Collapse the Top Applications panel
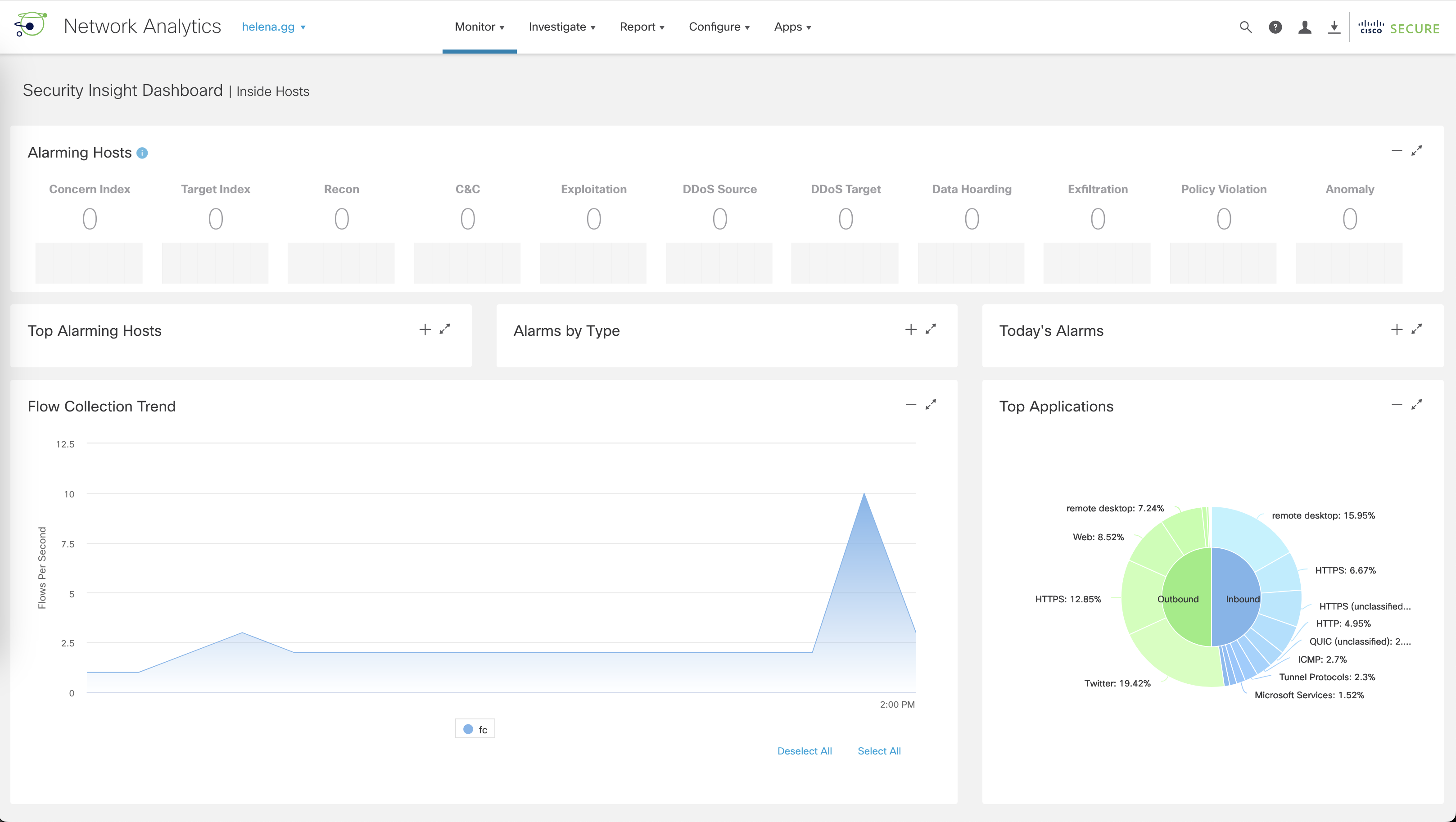This screenshot has width=1456, height=822. (x=1397, y=405)
